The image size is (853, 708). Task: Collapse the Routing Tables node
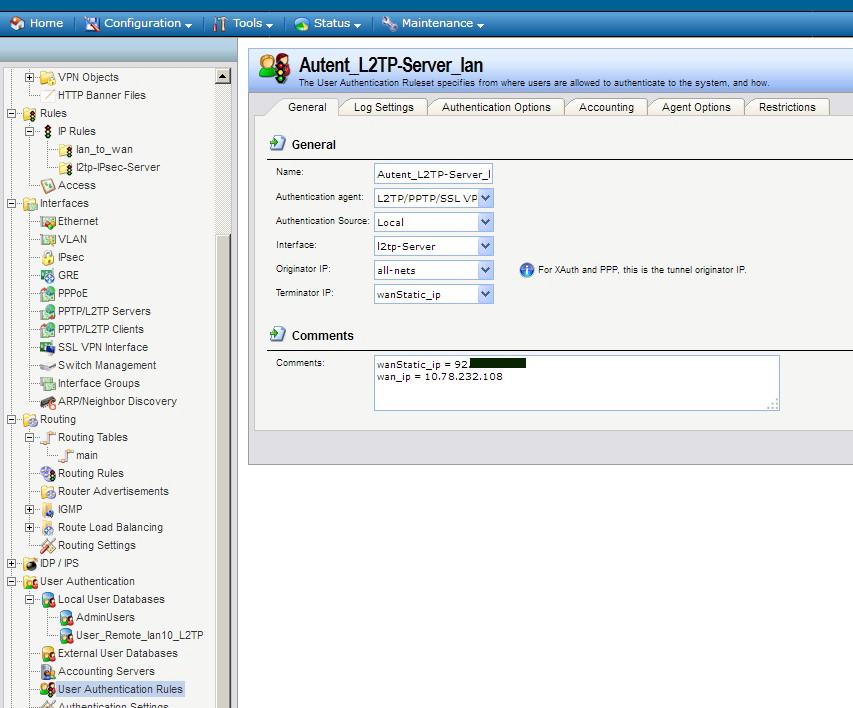[x=29, y=437]
